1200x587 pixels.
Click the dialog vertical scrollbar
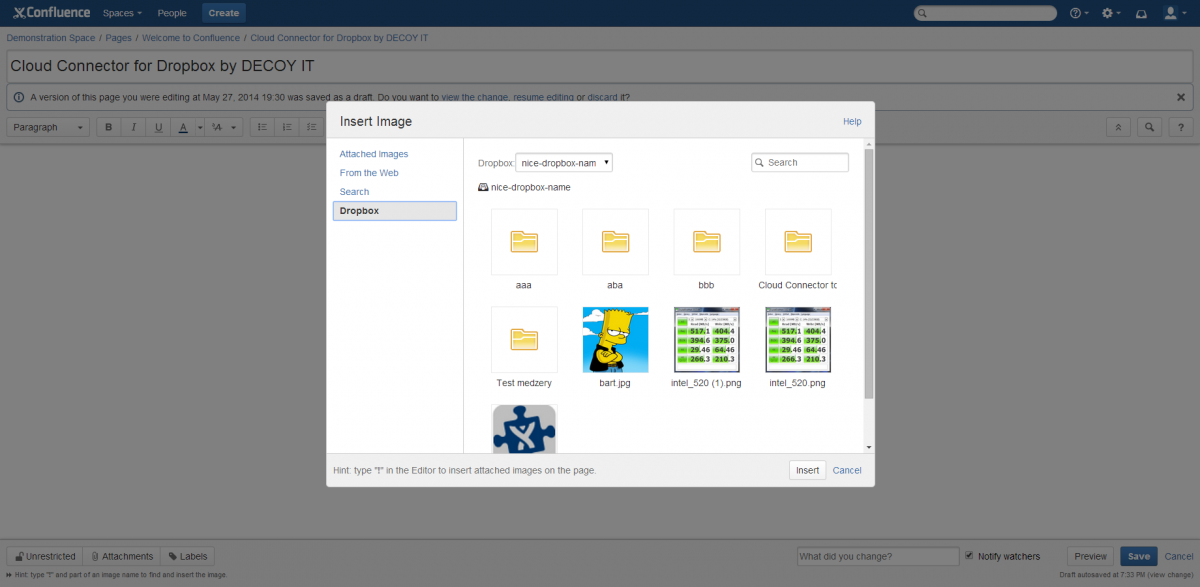(x=869, y=273)
